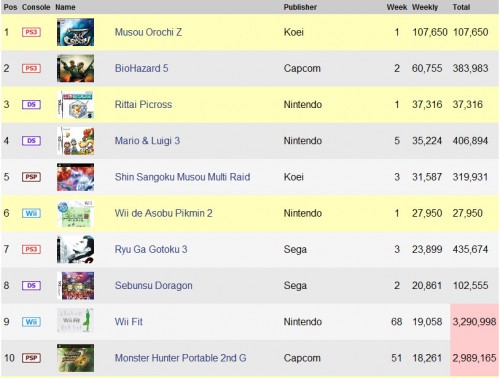Click the PS3 badge beside BioHazard 5
This screenshot has width=500, height=378.
(31, 68)
